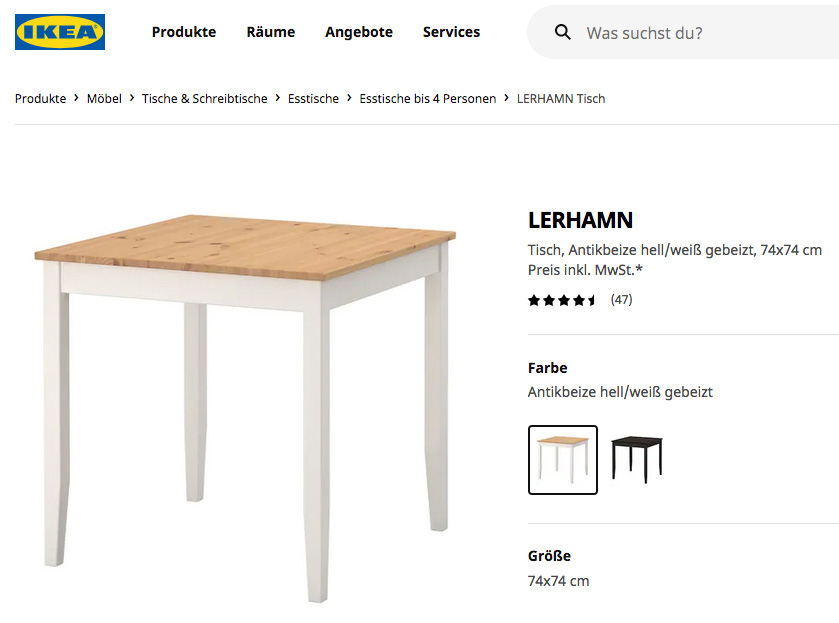Enlarge the main LERHAMN table image
Image resolution: width=839 pixels, height=623 pixels.
245,400
